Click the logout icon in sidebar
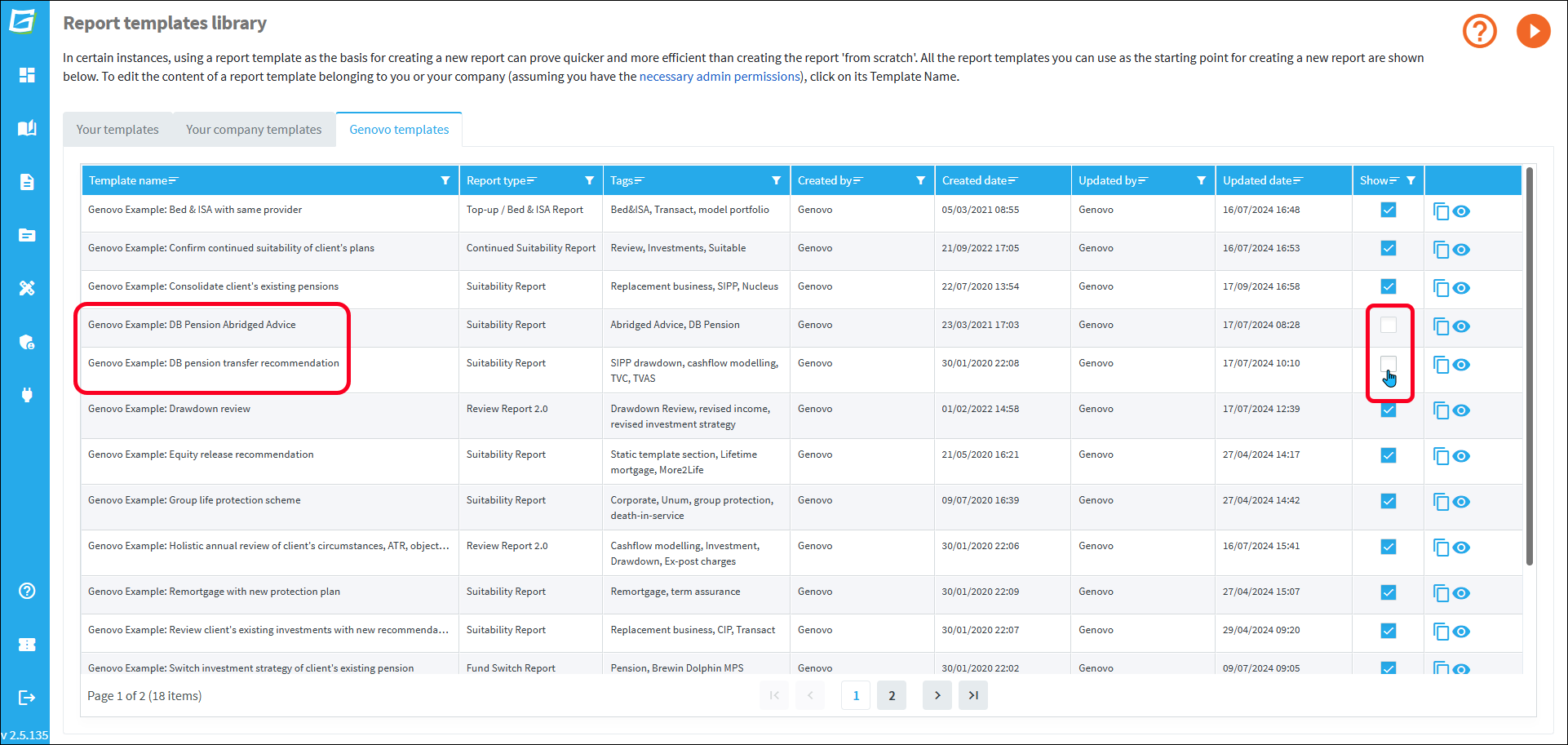Image resolution: width=1568 pixels, height=745 pixels. click(x=27, y=698)
